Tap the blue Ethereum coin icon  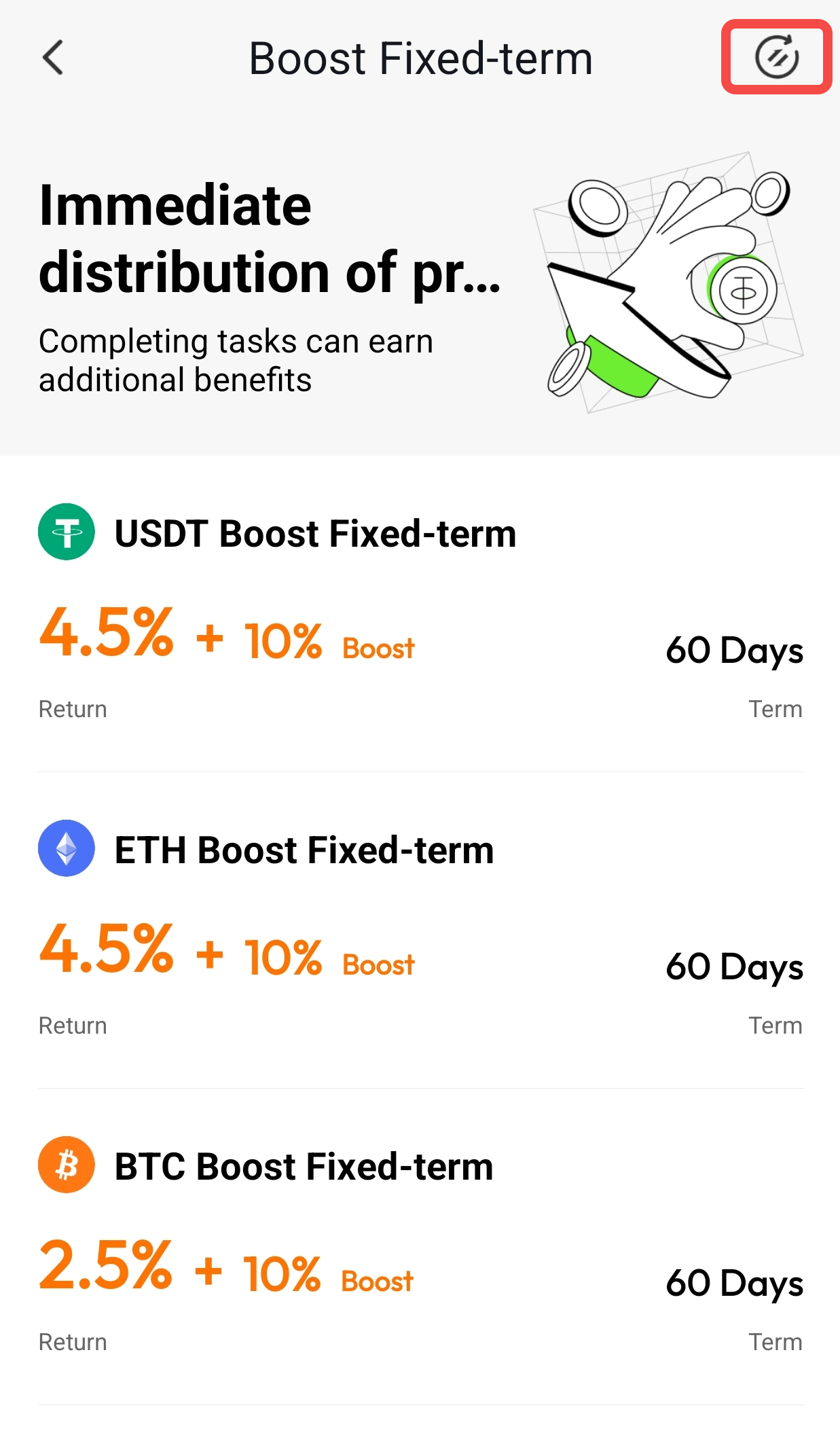point(66,848)
